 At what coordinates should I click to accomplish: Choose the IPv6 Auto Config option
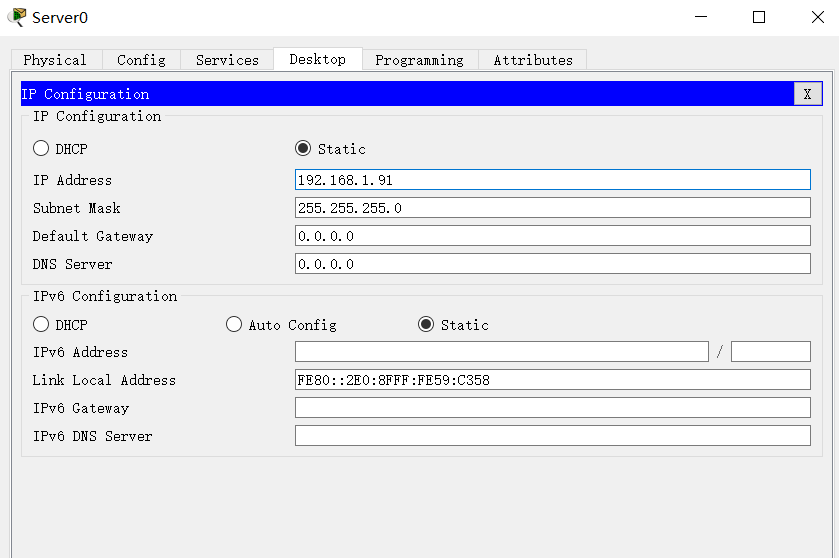[x=234, y=324]
